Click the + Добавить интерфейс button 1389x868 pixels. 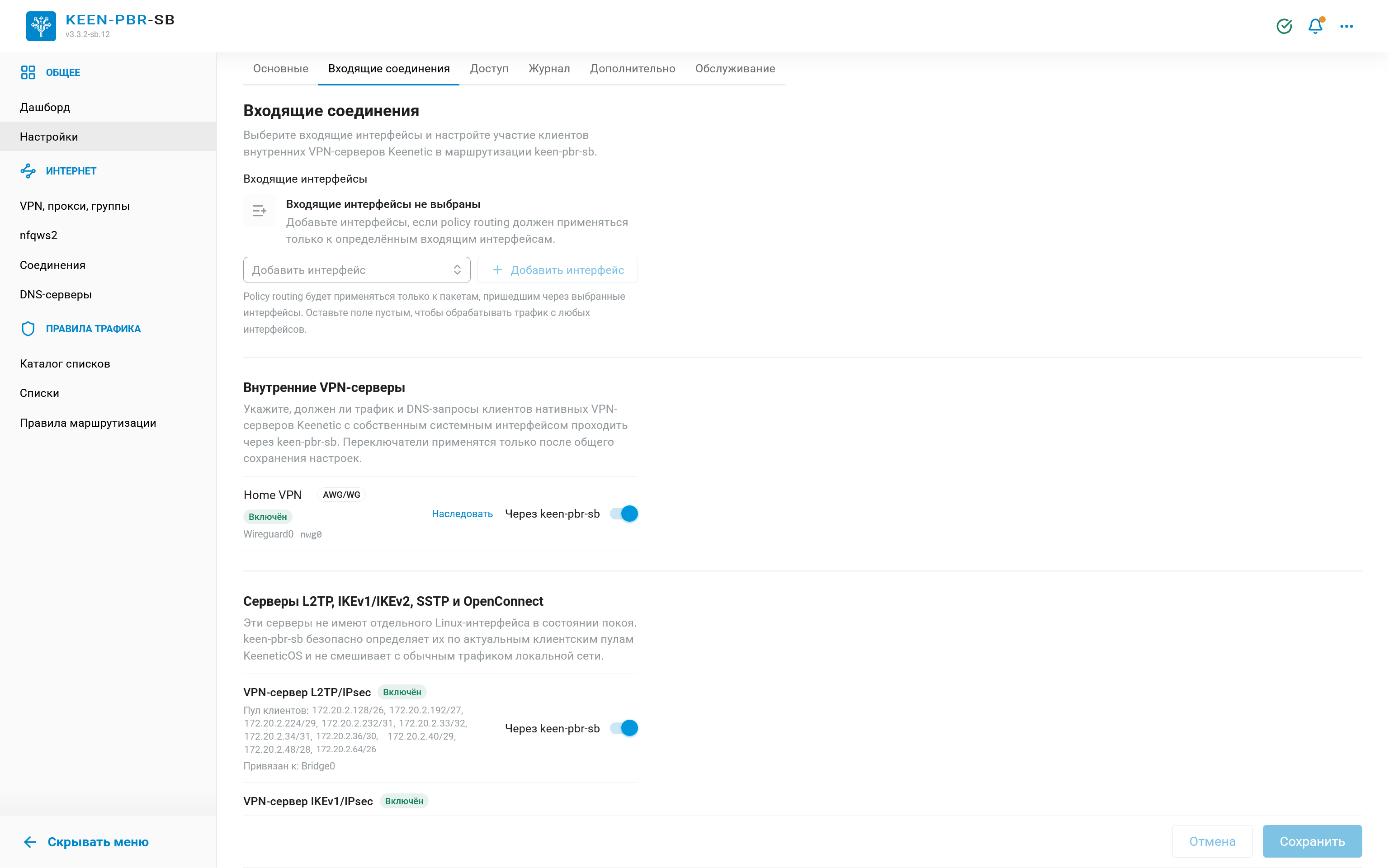(x=557, y=270)
